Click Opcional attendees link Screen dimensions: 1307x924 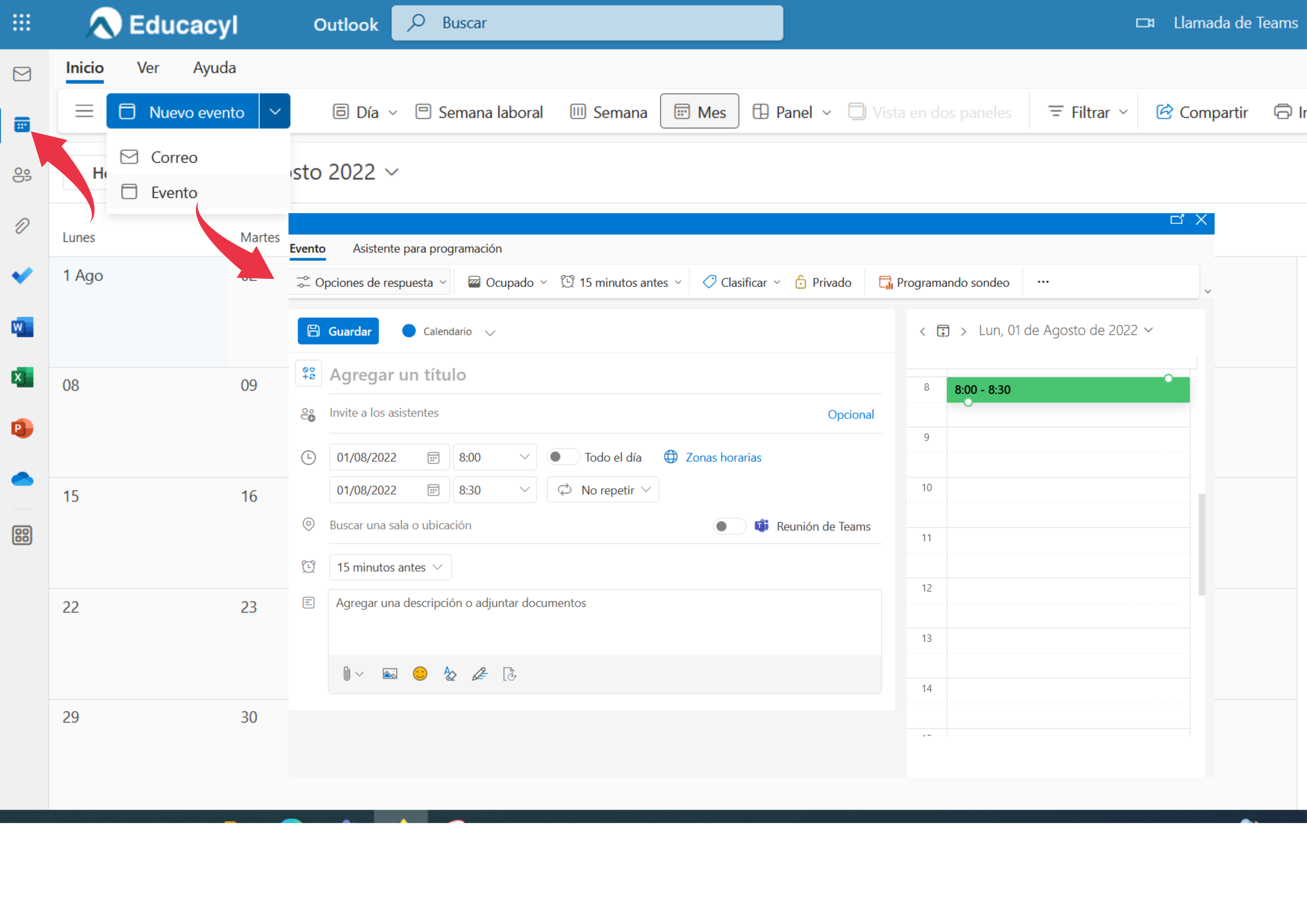pos(851,414)
